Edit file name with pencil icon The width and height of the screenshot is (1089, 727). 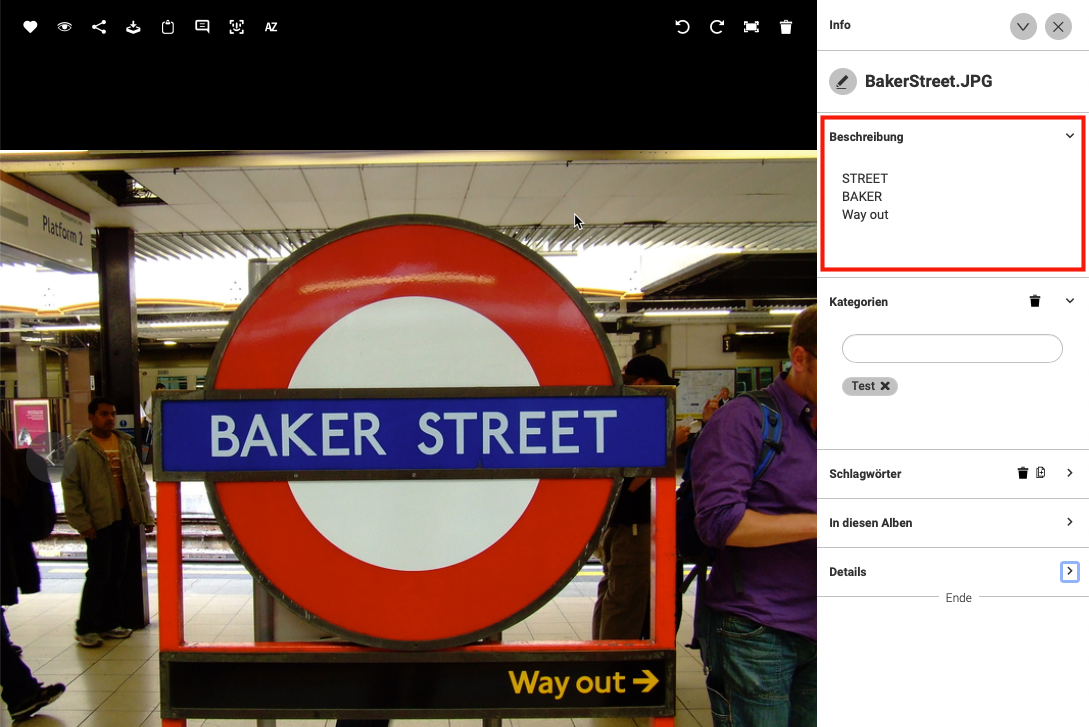pos(842,81)
